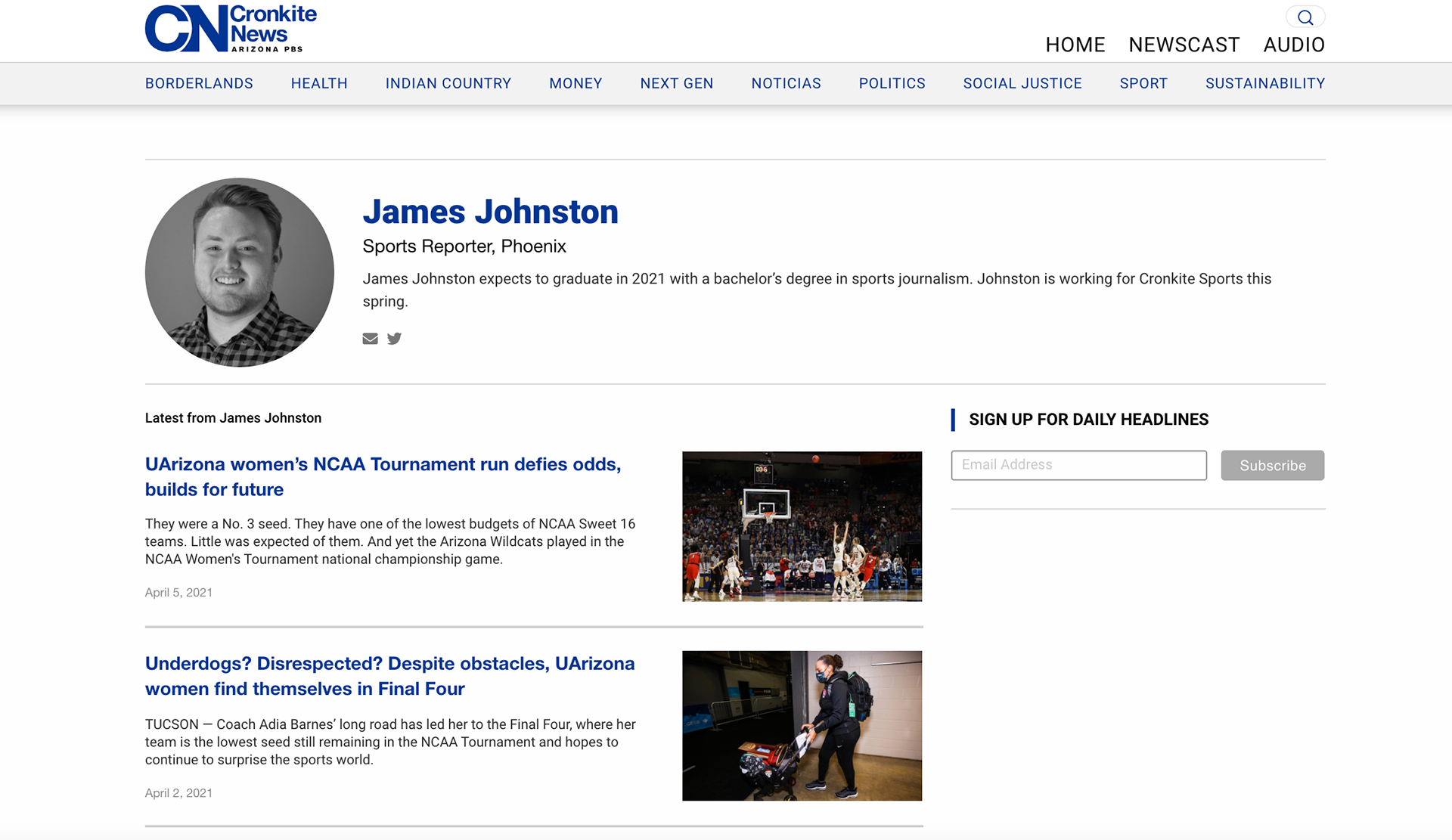Open James Johnston's Twitter bird icon

[394, 339]
